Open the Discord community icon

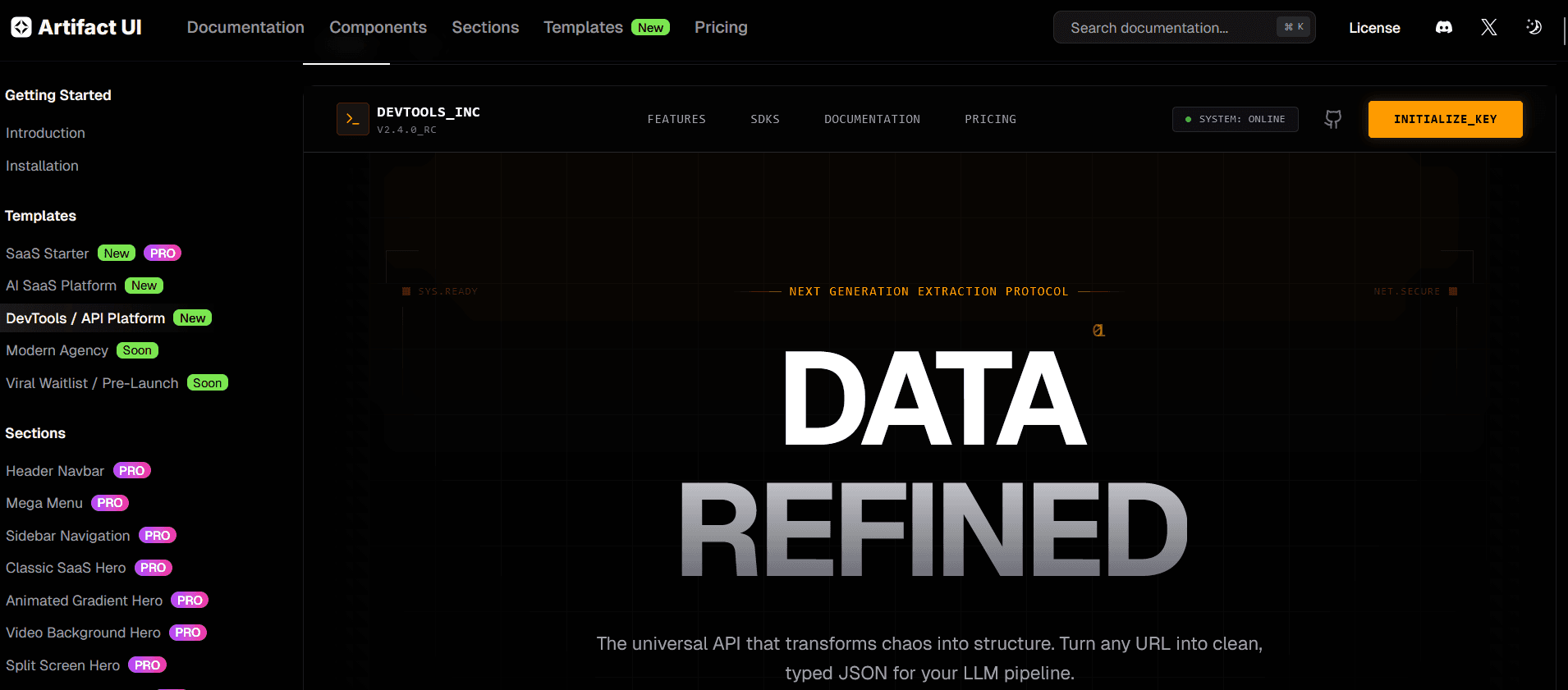tap(1443, 27)
